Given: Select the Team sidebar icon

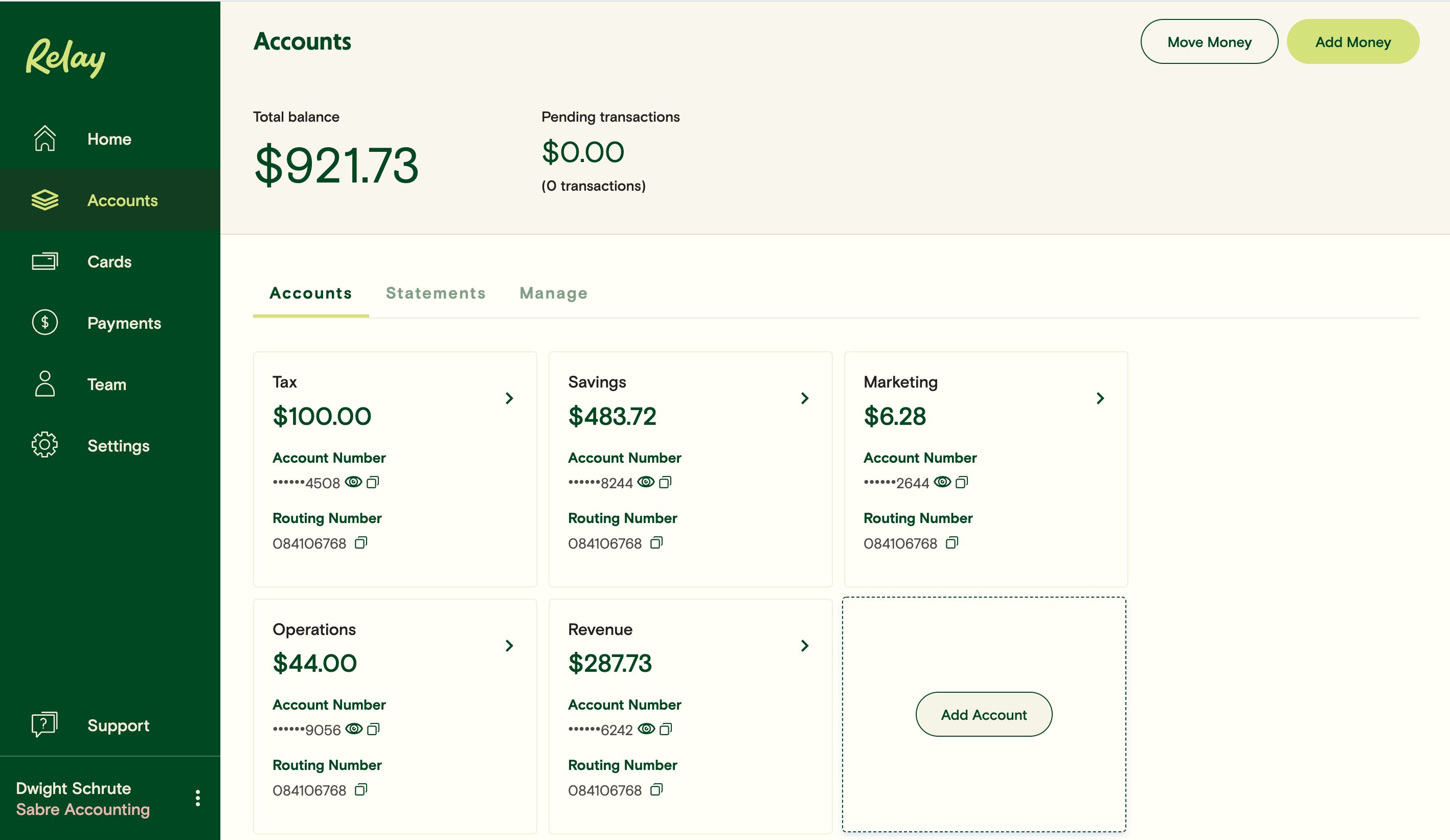Looking at the screenshot, I should coord(44,384).
